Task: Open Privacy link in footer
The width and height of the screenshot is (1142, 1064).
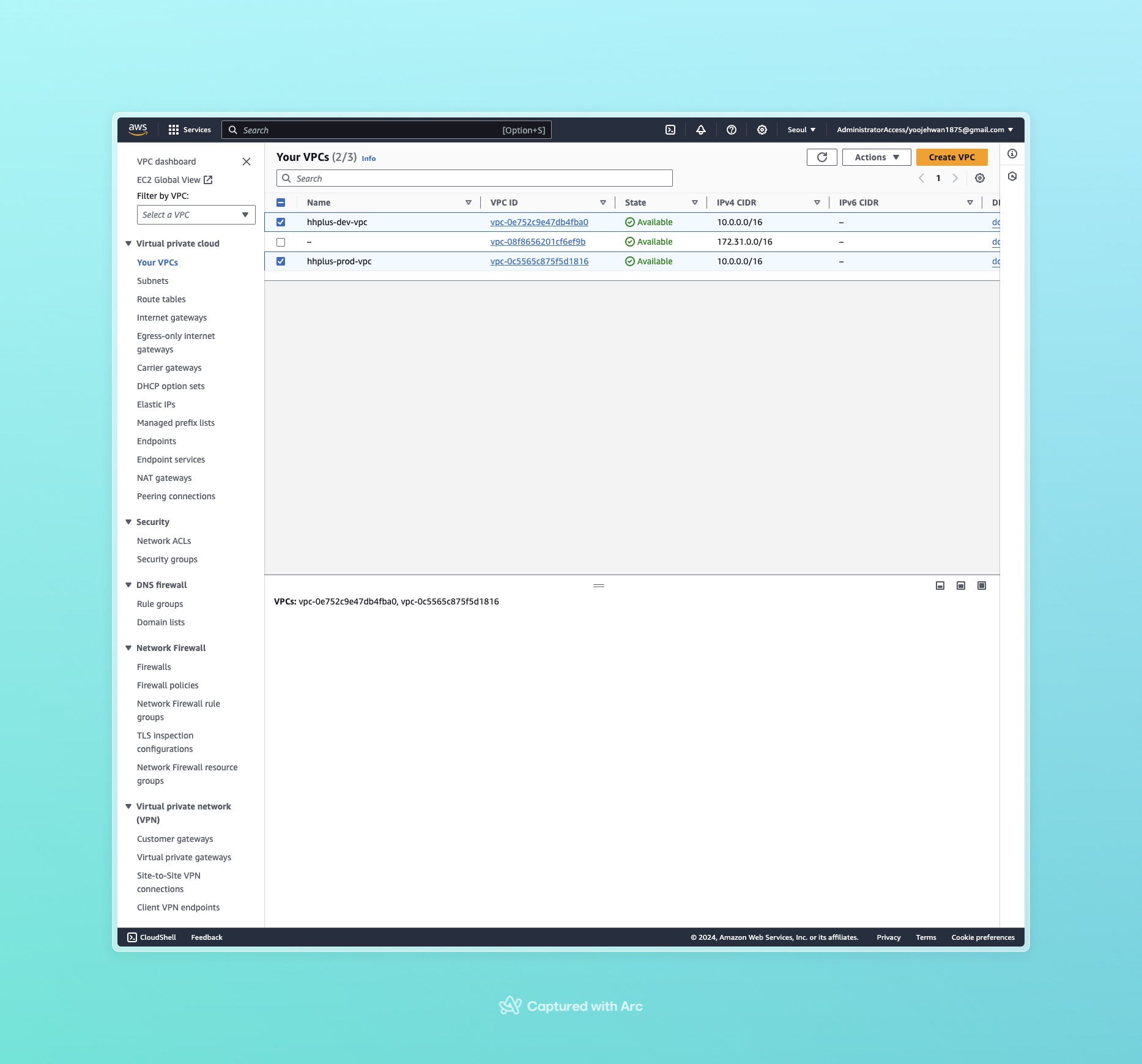Action: [x=889, y=937]
